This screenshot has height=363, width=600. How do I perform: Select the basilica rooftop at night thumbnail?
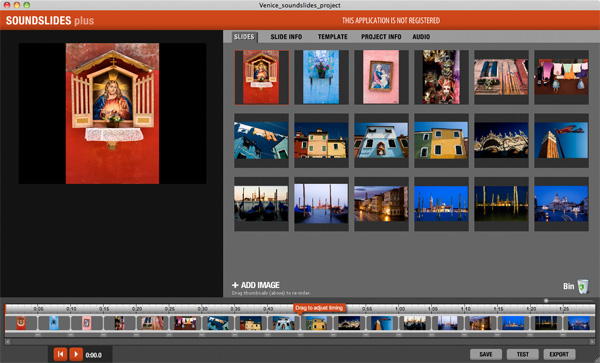click(x=501, y=140)
